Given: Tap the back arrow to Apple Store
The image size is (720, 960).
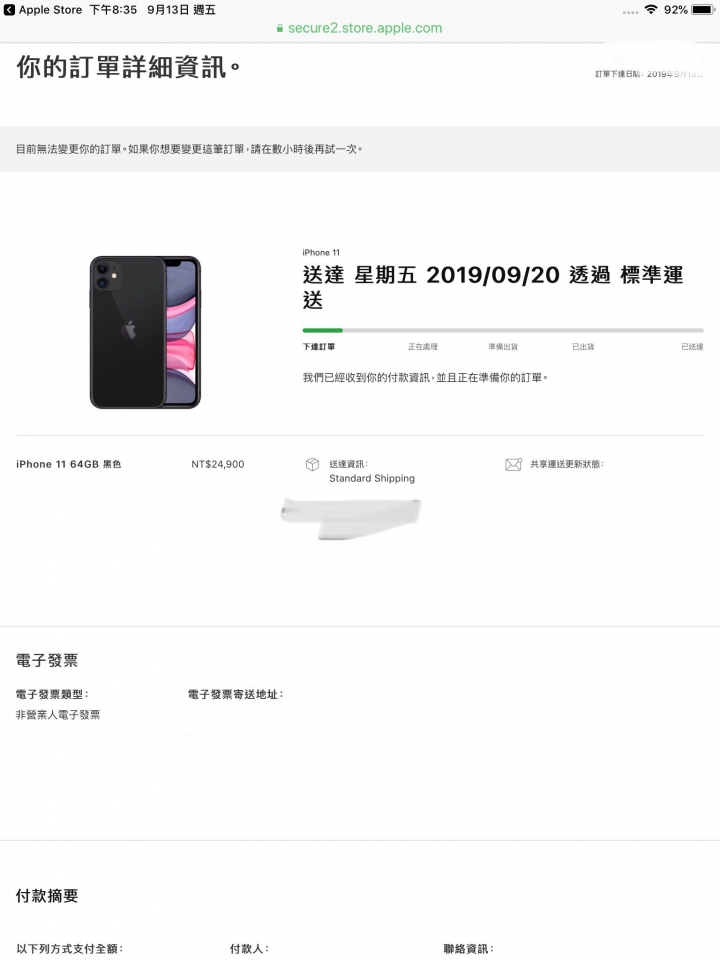Looking at the screenshot, I should (9, 10).
